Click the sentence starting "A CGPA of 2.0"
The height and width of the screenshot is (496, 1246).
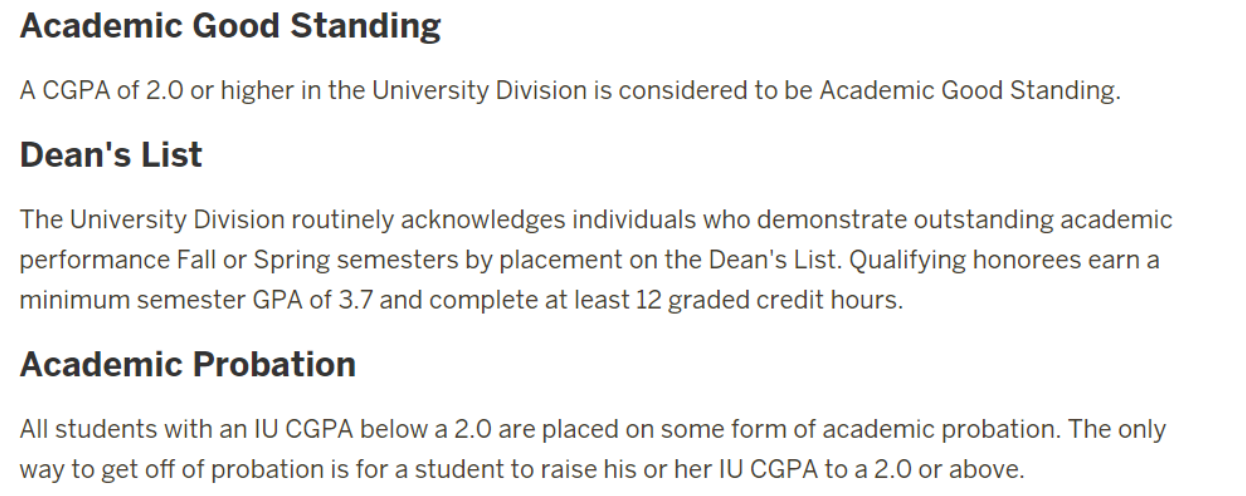click(x=570, y=91)
